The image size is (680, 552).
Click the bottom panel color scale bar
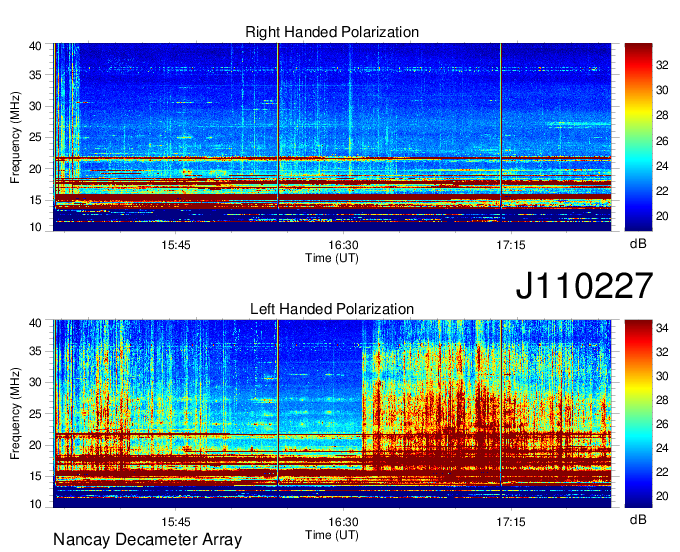click(x=638, y=414)
